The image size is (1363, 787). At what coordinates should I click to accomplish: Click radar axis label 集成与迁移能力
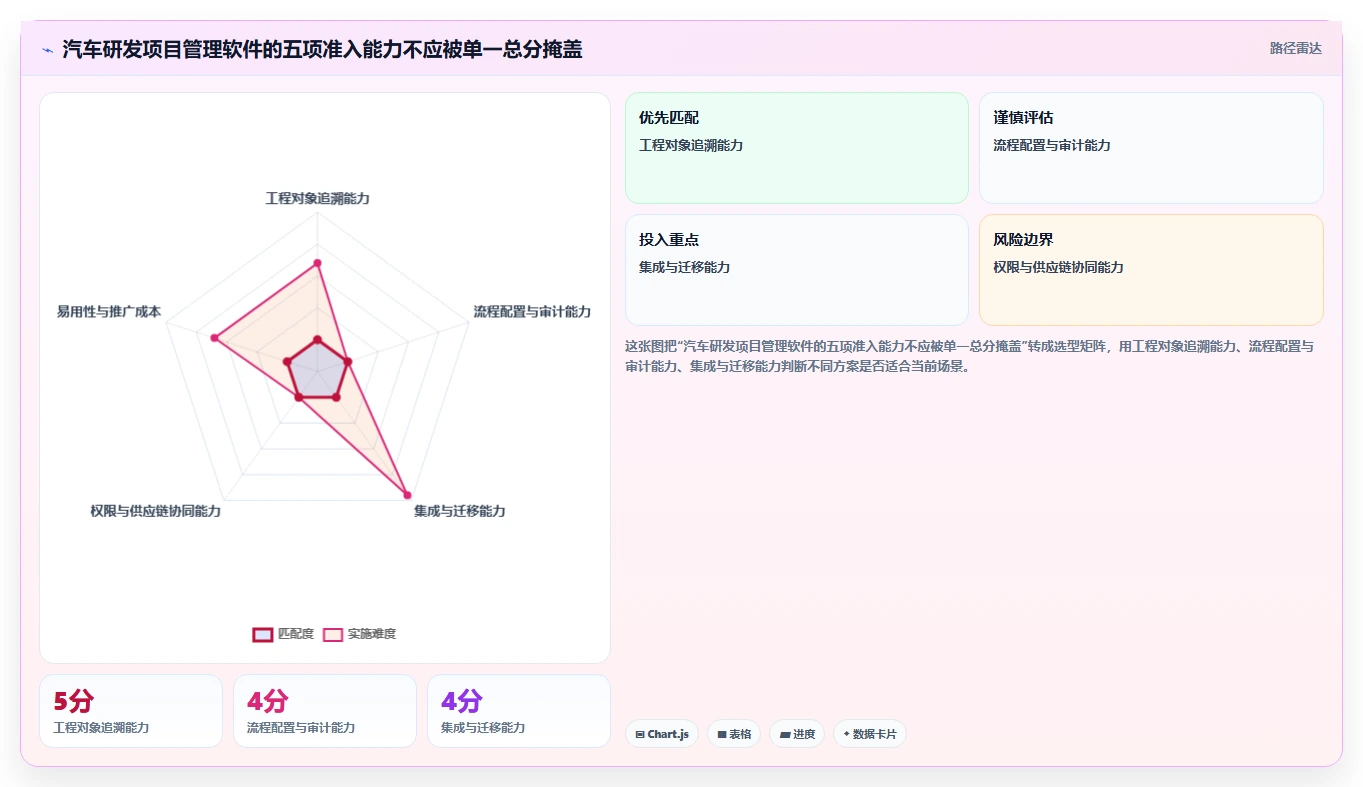pos(460,511)
